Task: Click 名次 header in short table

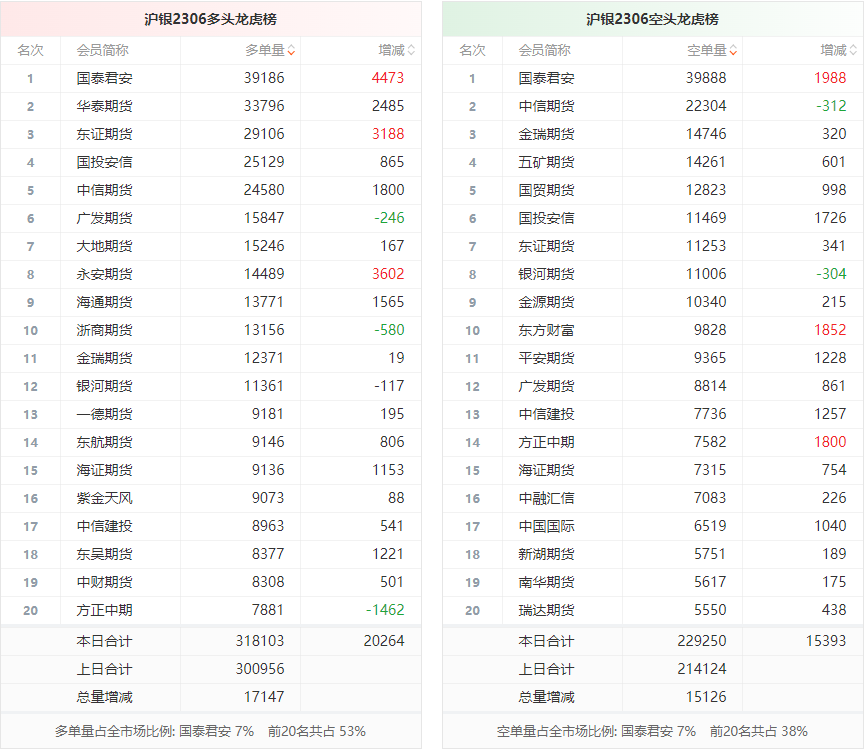Action: [x=472, y=50]
